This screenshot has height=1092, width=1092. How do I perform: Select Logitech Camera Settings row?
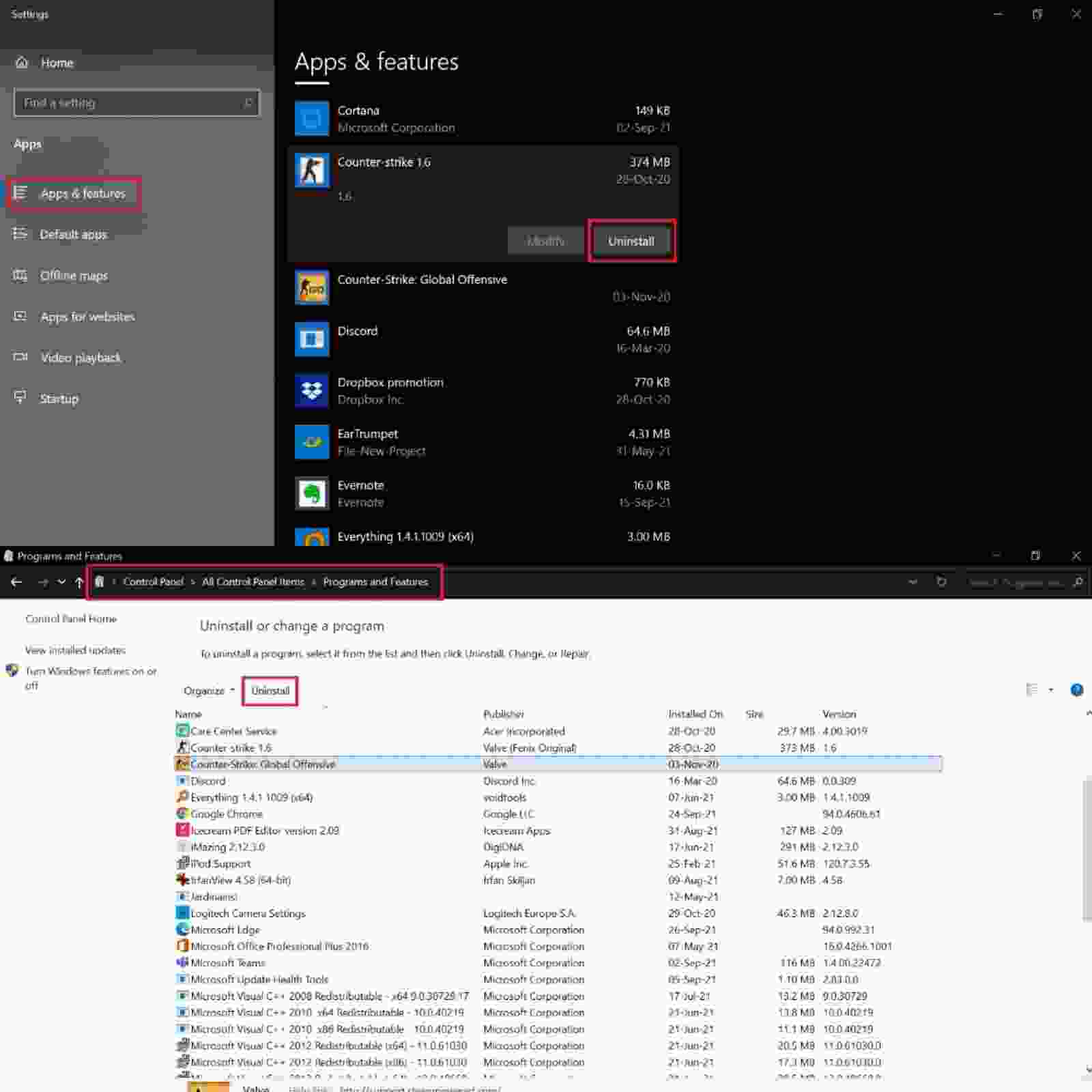pos(558,913)
